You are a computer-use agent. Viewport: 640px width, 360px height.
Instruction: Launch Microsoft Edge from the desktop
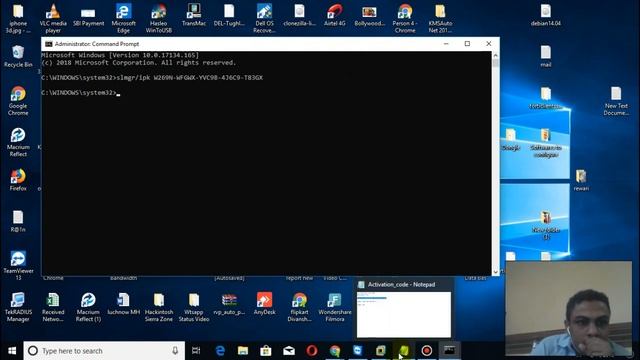123,18
